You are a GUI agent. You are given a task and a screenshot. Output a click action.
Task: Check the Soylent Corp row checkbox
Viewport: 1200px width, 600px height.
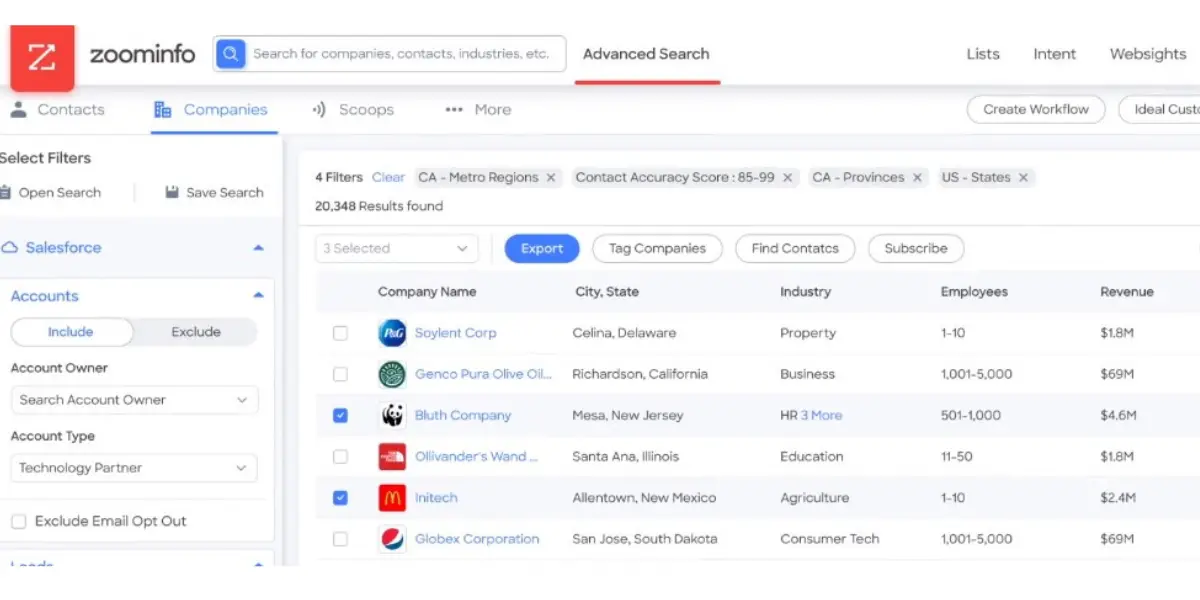coord(340,333)
